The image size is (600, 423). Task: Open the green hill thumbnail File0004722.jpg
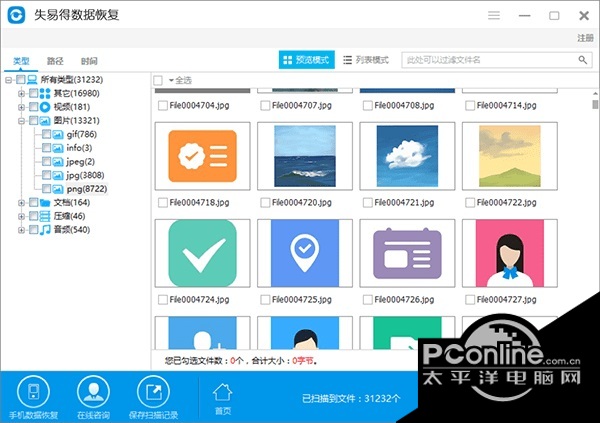point(510,156)
